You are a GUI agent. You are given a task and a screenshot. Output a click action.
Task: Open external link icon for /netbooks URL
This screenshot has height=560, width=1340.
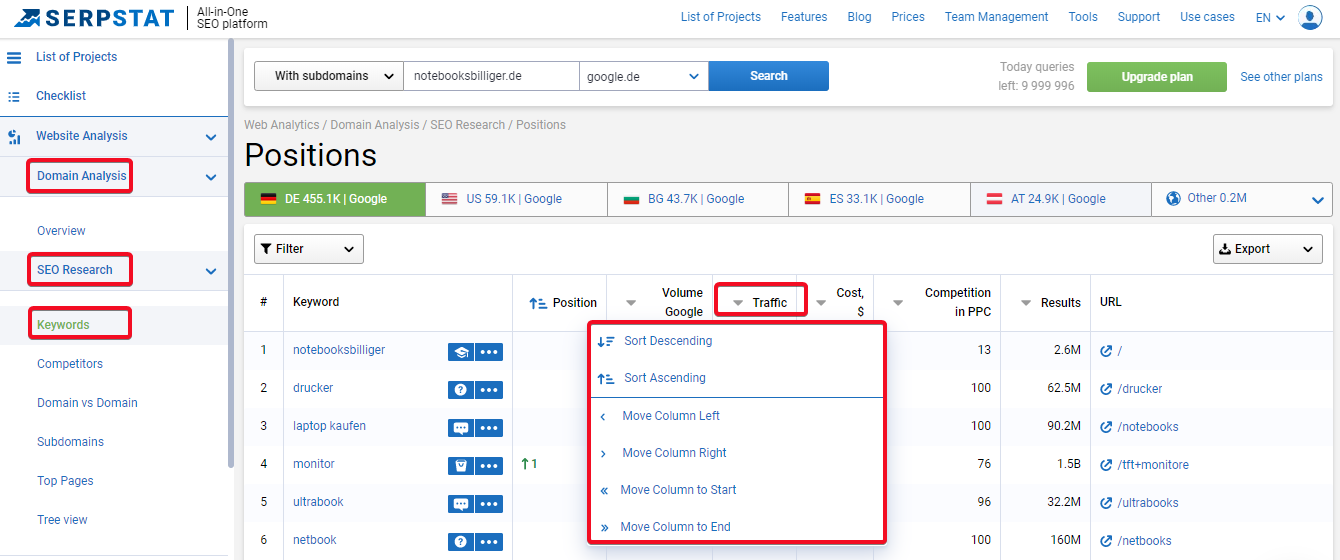[x=1106, y=541]
